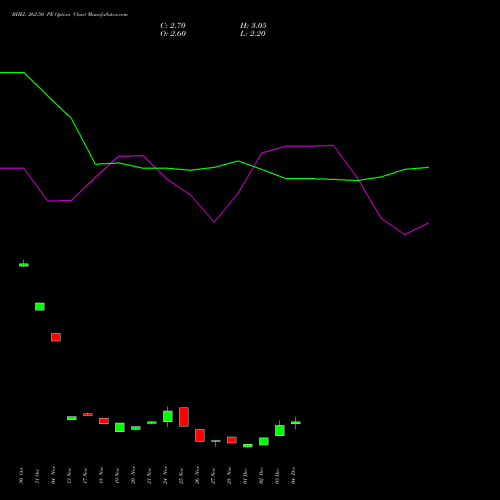Viewport: 500px width, 500px height.
Task: Select the green candlestick for 19 Nov
Action: 120,427
